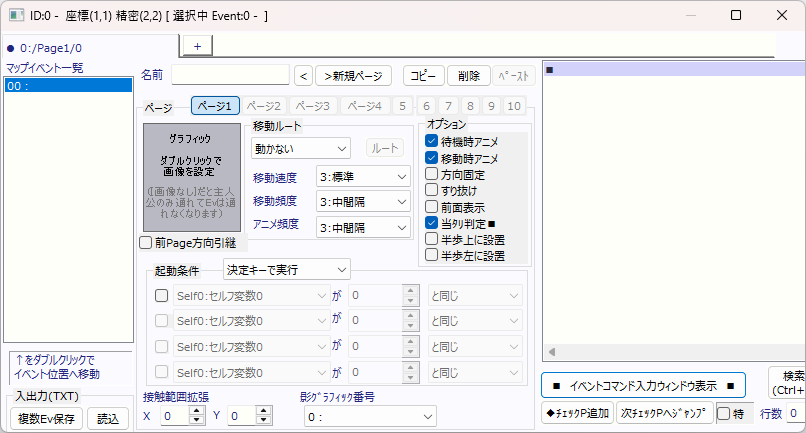
Task: Open the 決定キーで実行 trigger condition dropdown
Action: 287,269
